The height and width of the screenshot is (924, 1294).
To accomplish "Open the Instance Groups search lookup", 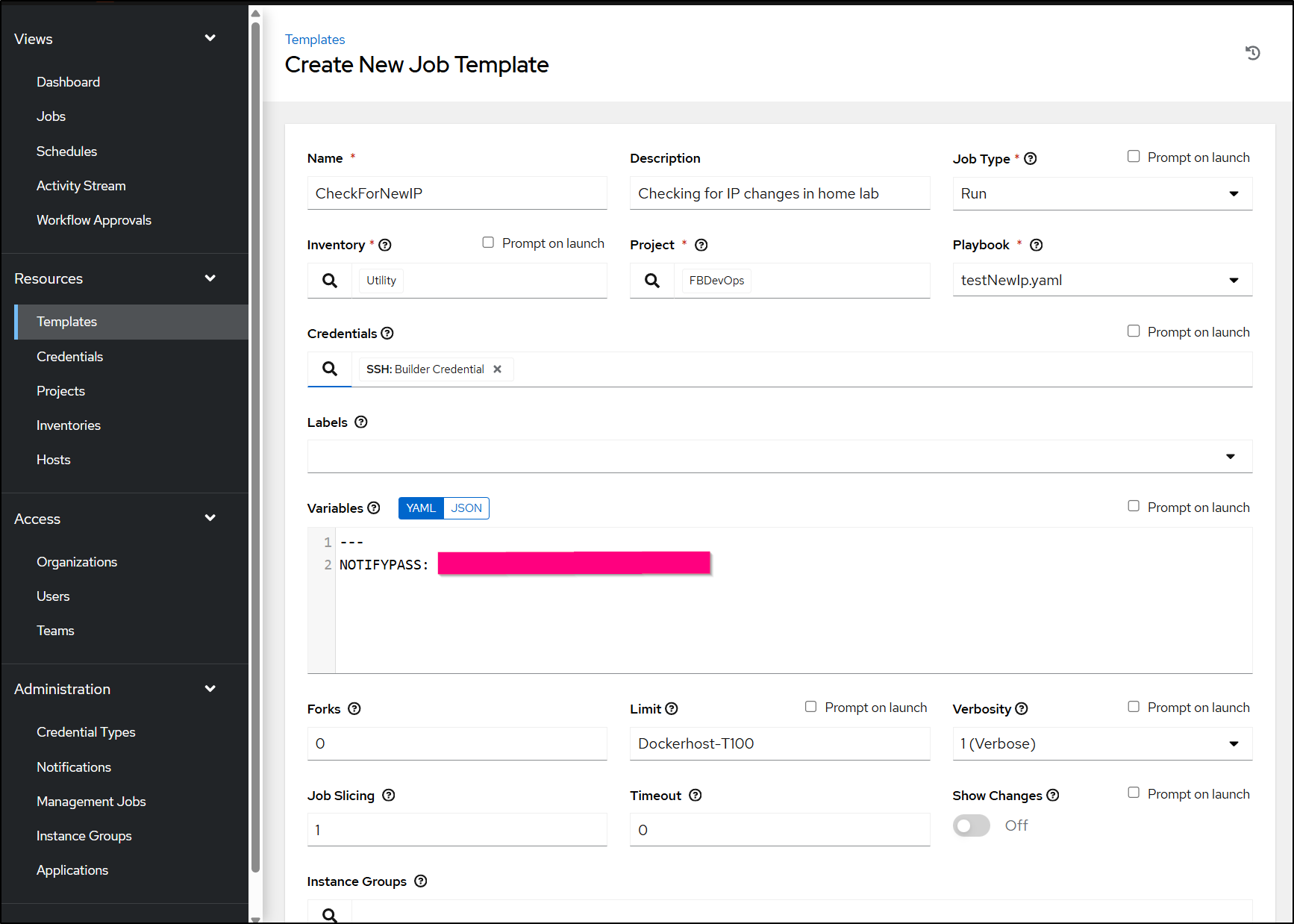I will [329, 912].
